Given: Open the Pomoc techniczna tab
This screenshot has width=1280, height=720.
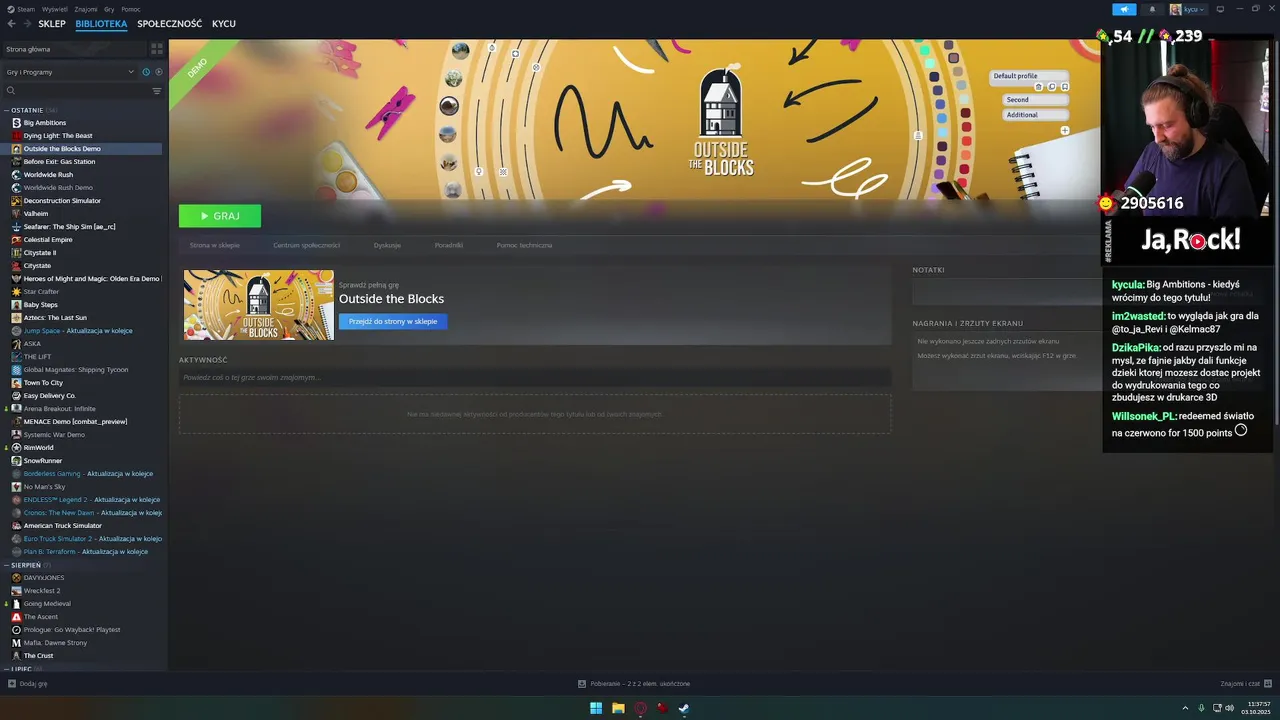Looking at the screenshot, I should point(524,245).
